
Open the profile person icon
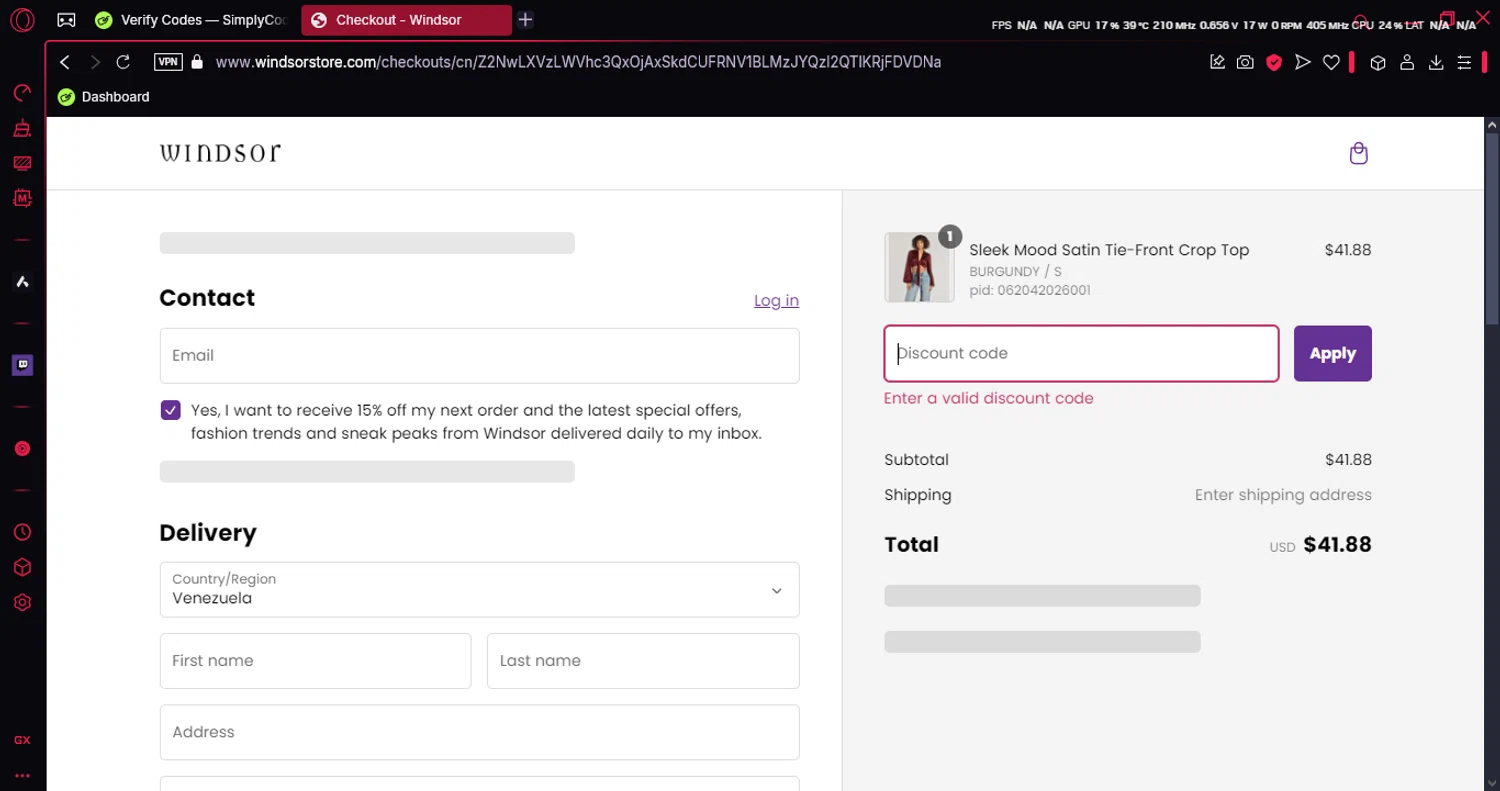pos(1407,62)
